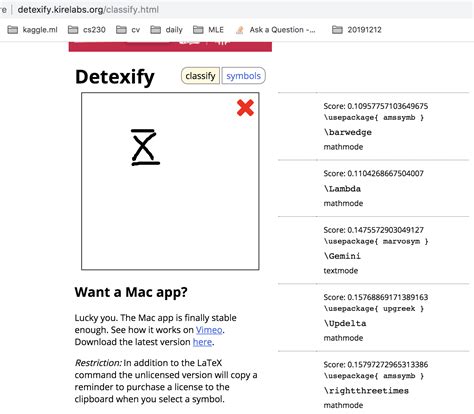The image size is (474, 414).
Task: Open the cv bookmark folder
Action: point(128,30)
